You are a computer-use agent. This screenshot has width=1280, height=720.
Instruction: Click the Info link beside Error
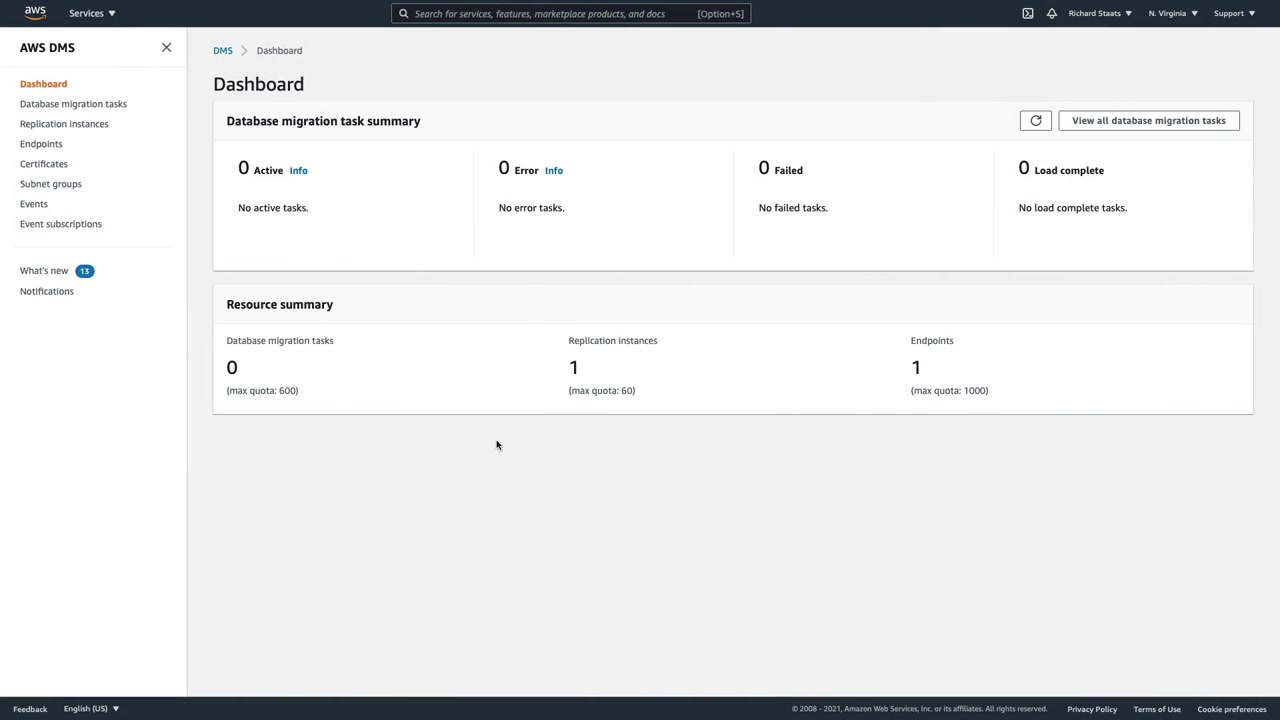553,171
